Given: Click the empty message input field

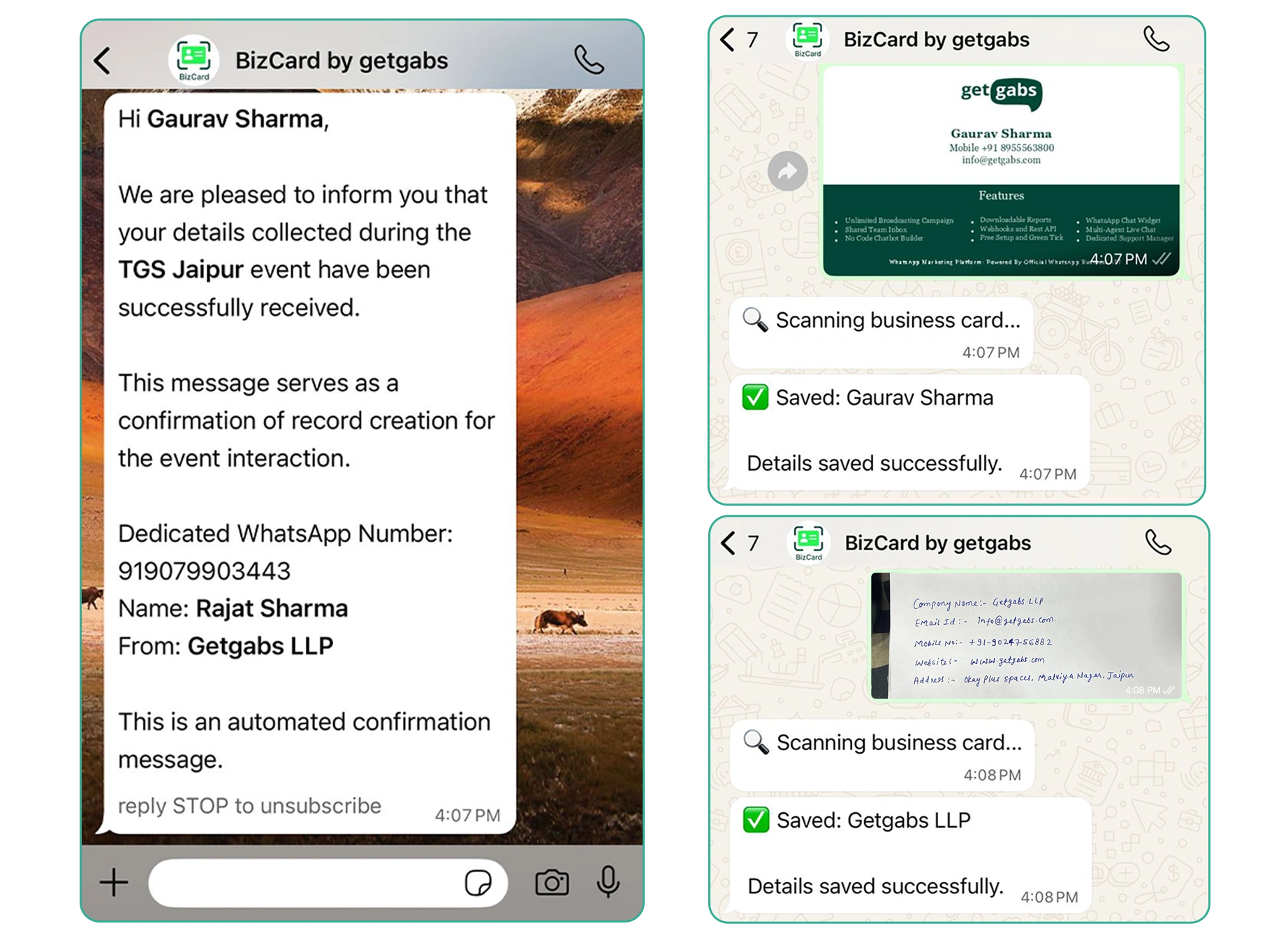Looking at the screenshot, I should [307, 883].
